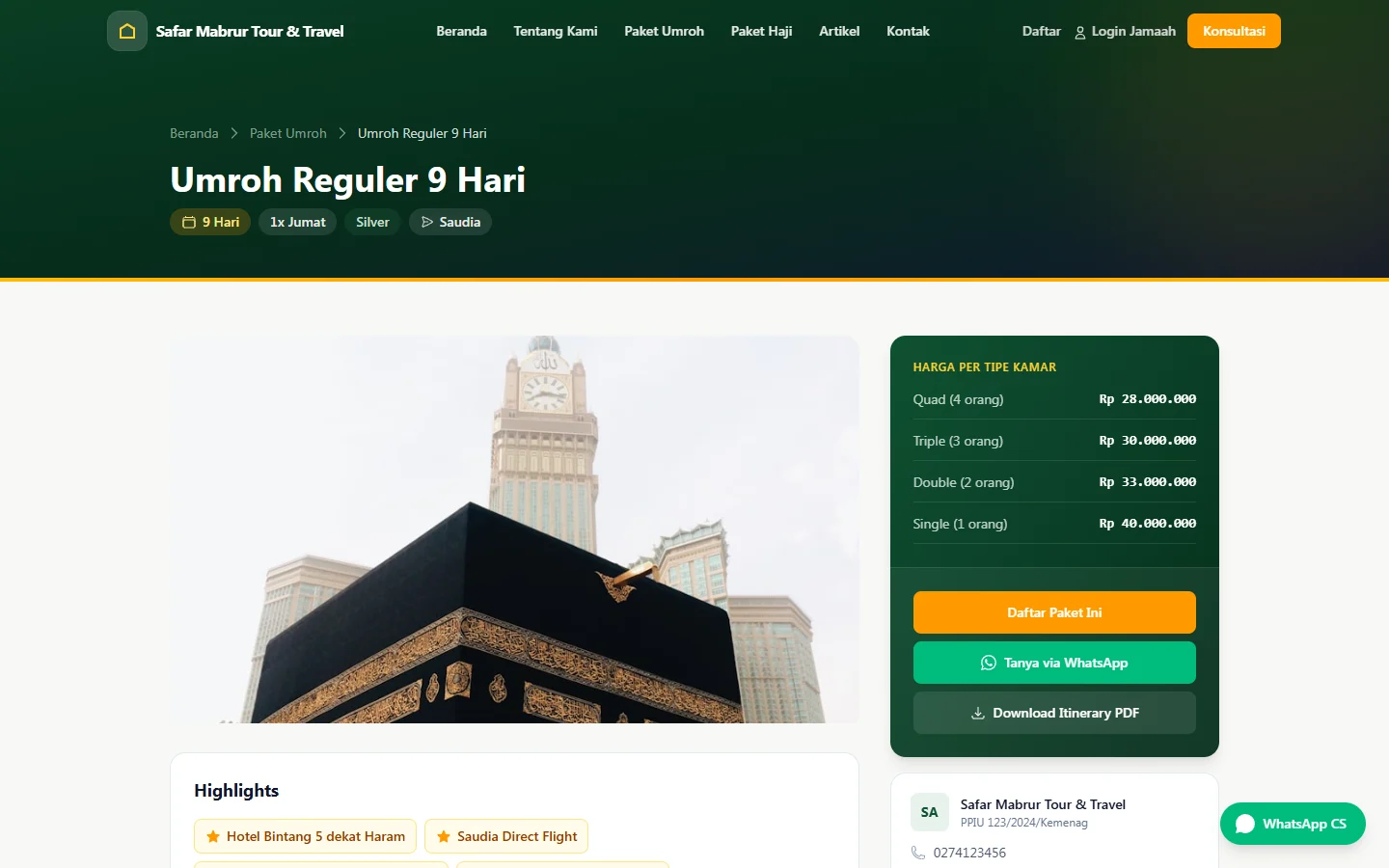Click the Kaaba package photo

514,529
